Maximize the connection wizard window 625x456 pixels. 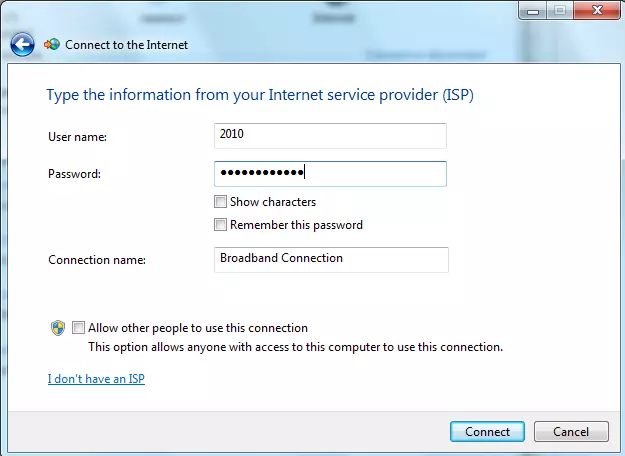coord(558,11)
